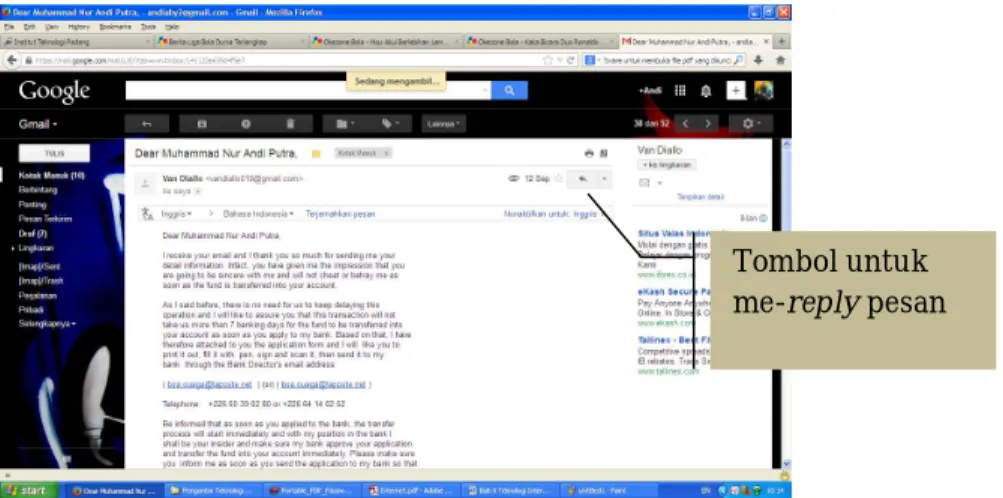
Task: Open the Firefox downloads arrow
Action: point(758,60)
